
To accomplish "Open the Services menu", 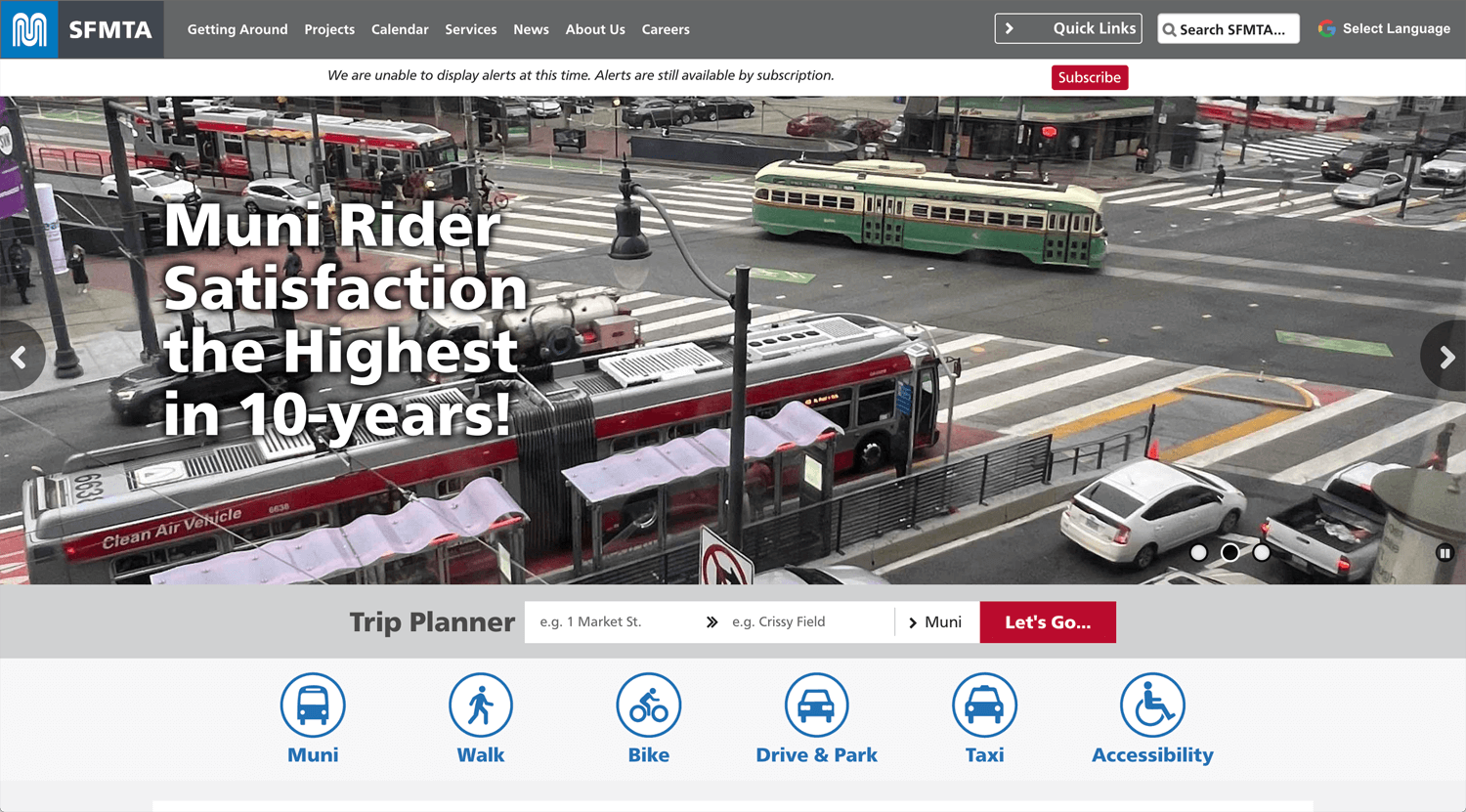I will coord(471,29).
